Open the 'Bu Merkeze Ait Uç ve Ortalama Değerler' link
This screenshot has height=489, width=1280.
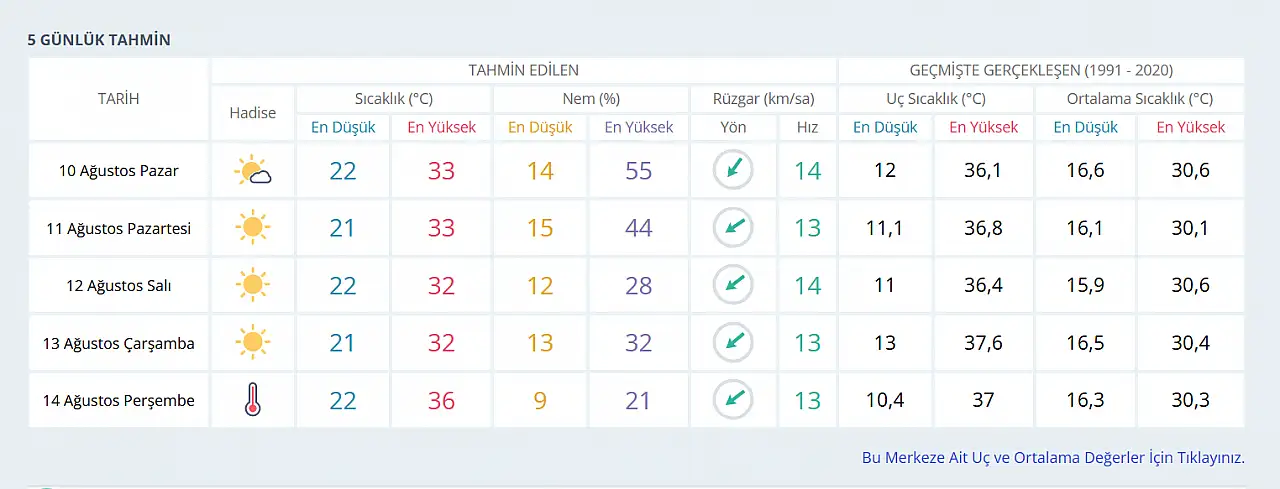[x=1053, y=457]
